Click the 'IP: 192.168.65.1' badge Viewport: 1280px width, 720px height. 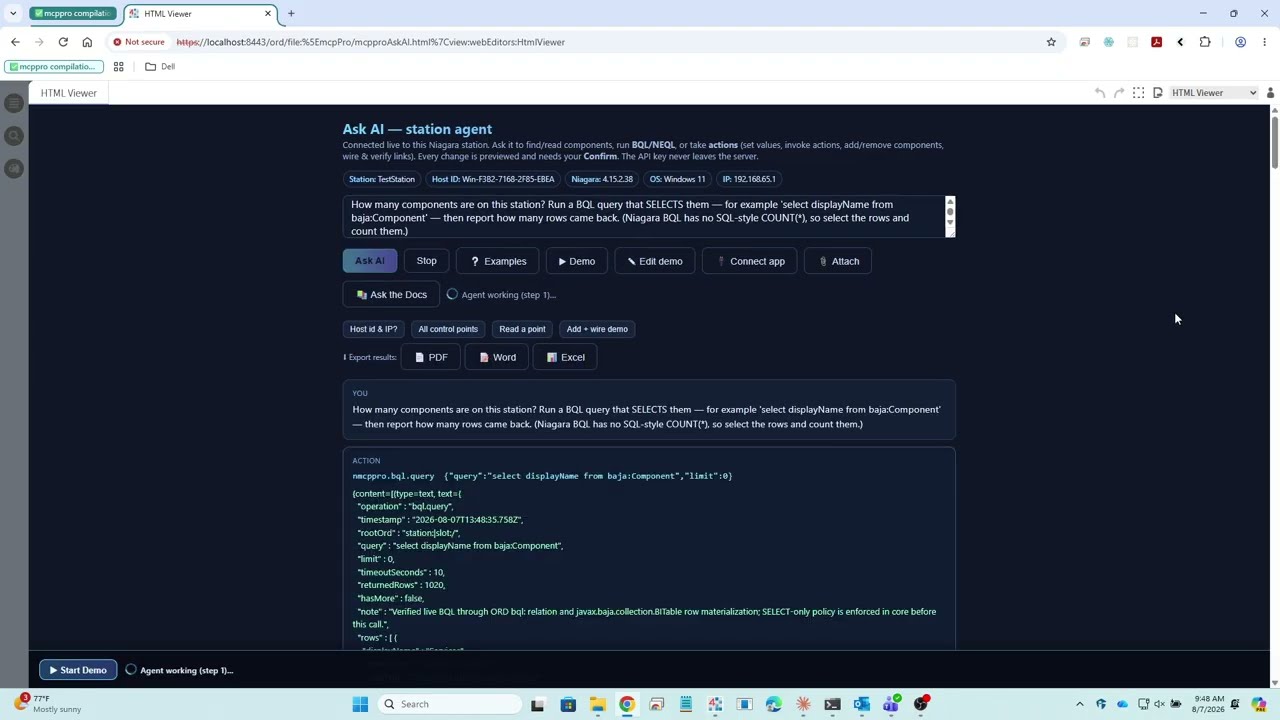click(749, 179)
